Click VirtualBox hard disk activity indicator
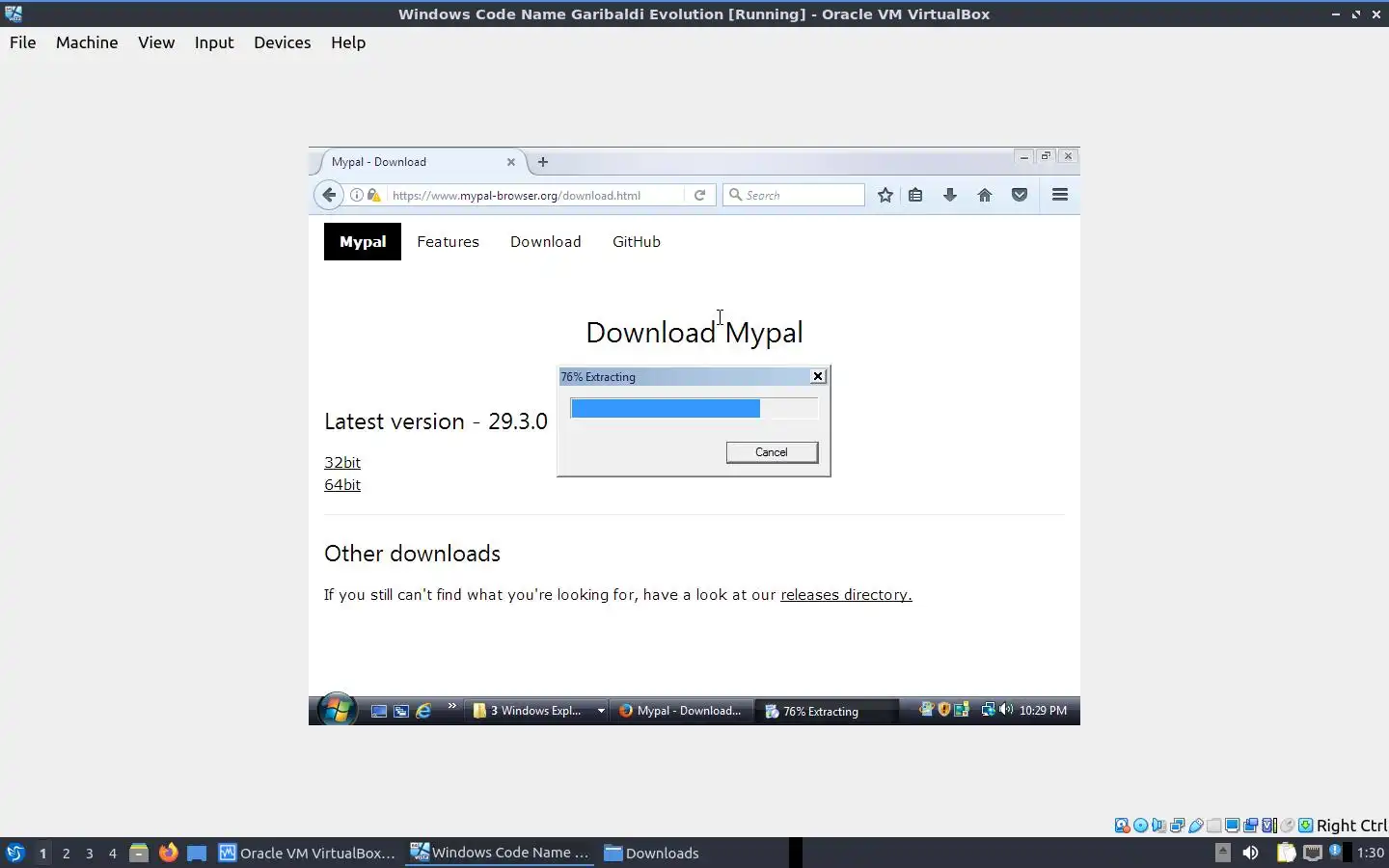This screenshot has width=1389, height=868. coord(1122,825)
